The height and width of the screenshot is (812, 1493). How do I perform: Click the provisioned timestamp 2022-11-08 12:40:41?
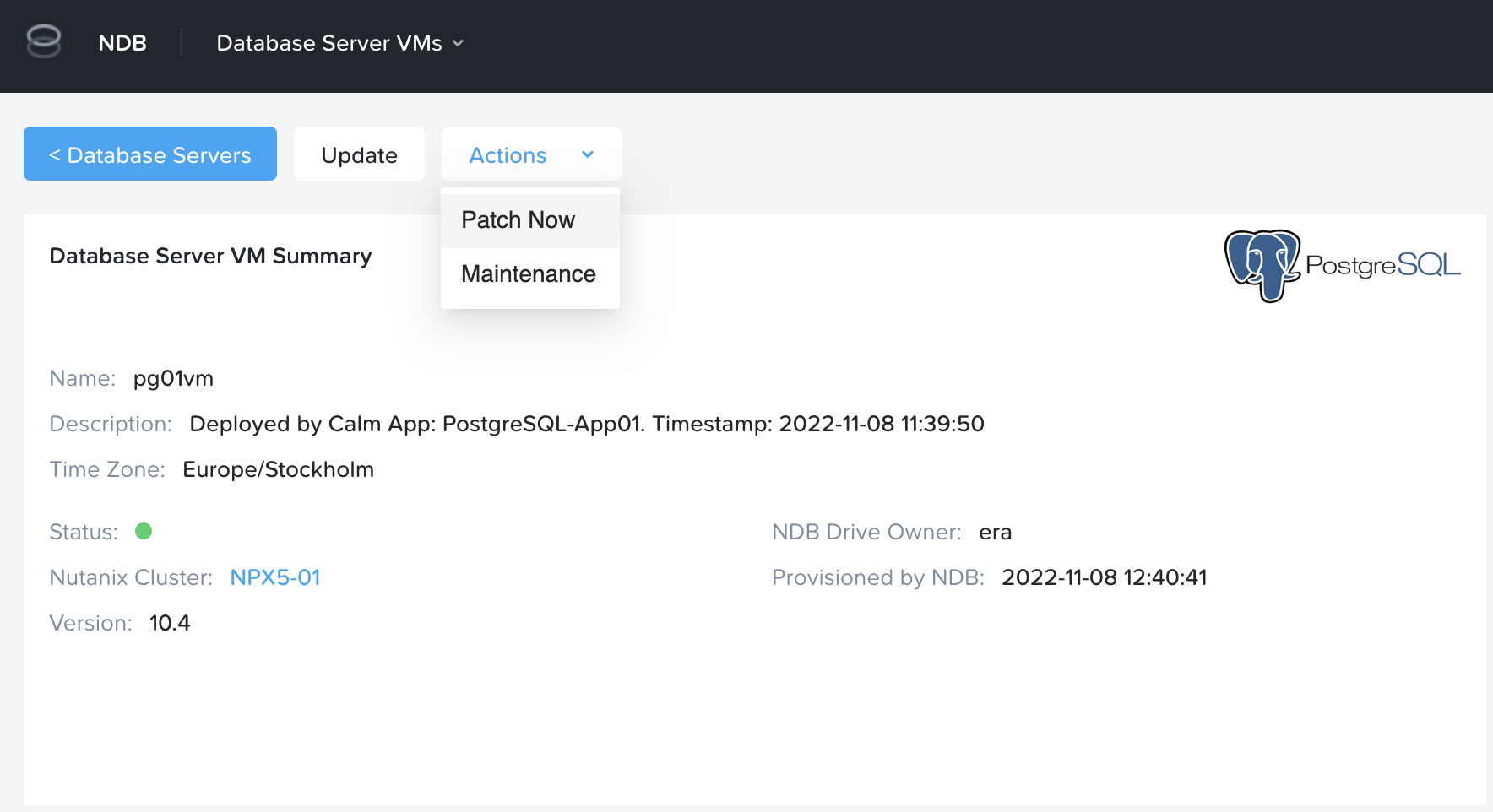tap(1105, 577)
